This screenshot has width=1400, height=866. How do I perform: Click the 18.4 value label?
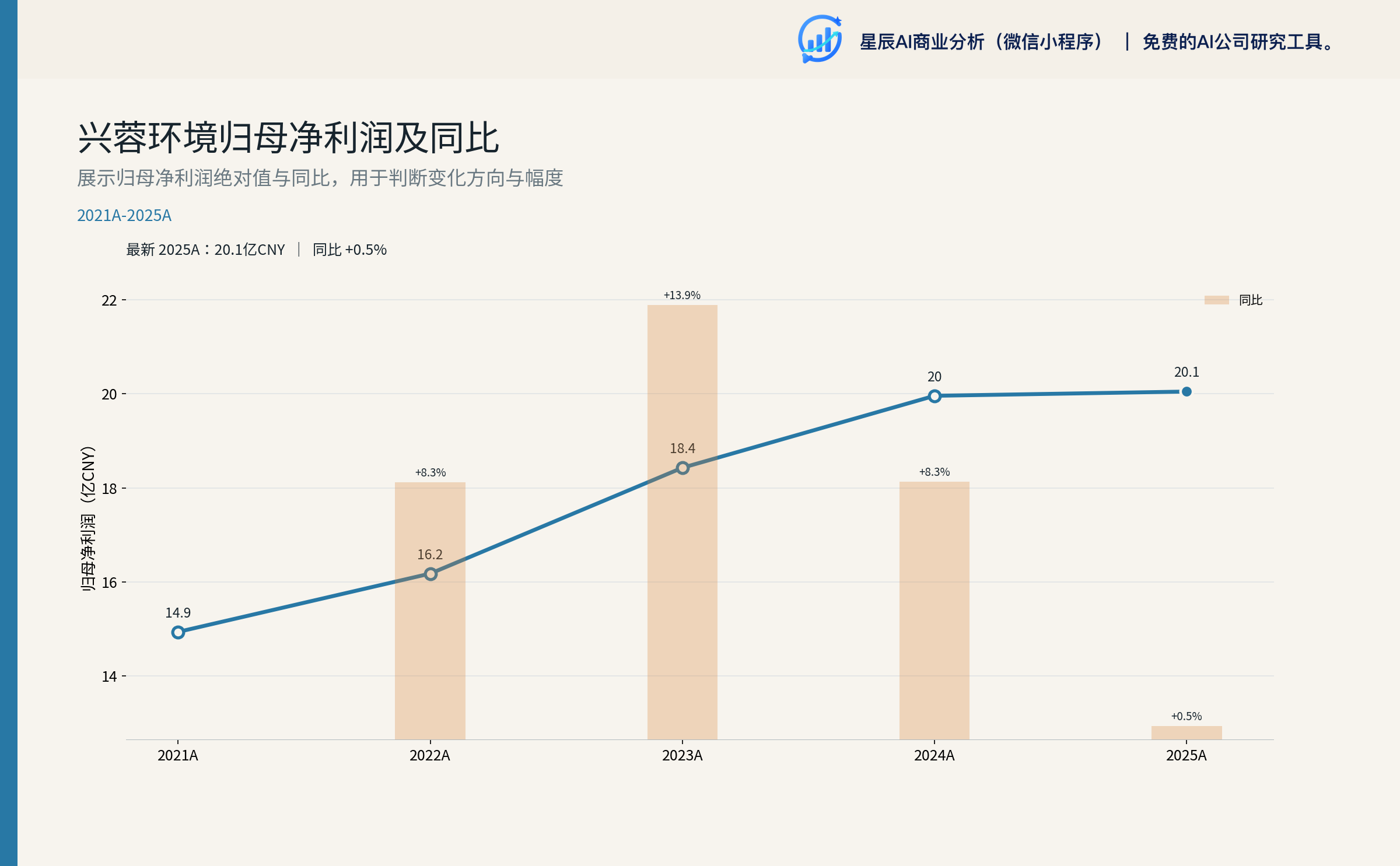[682, 448]
